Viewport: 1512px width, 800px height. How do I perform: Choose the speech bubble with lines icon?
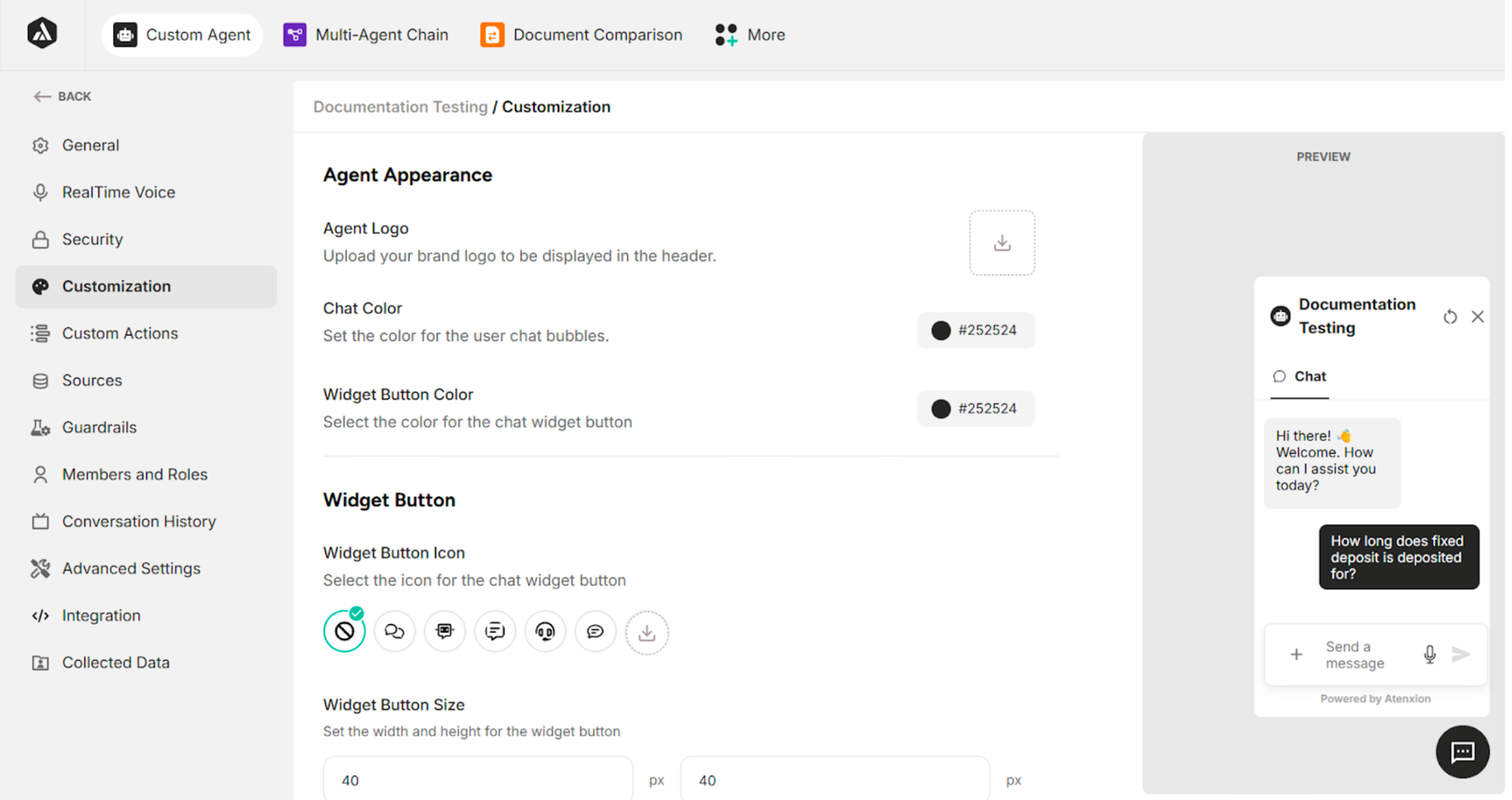pyautogui.click(x=495, y=631)
